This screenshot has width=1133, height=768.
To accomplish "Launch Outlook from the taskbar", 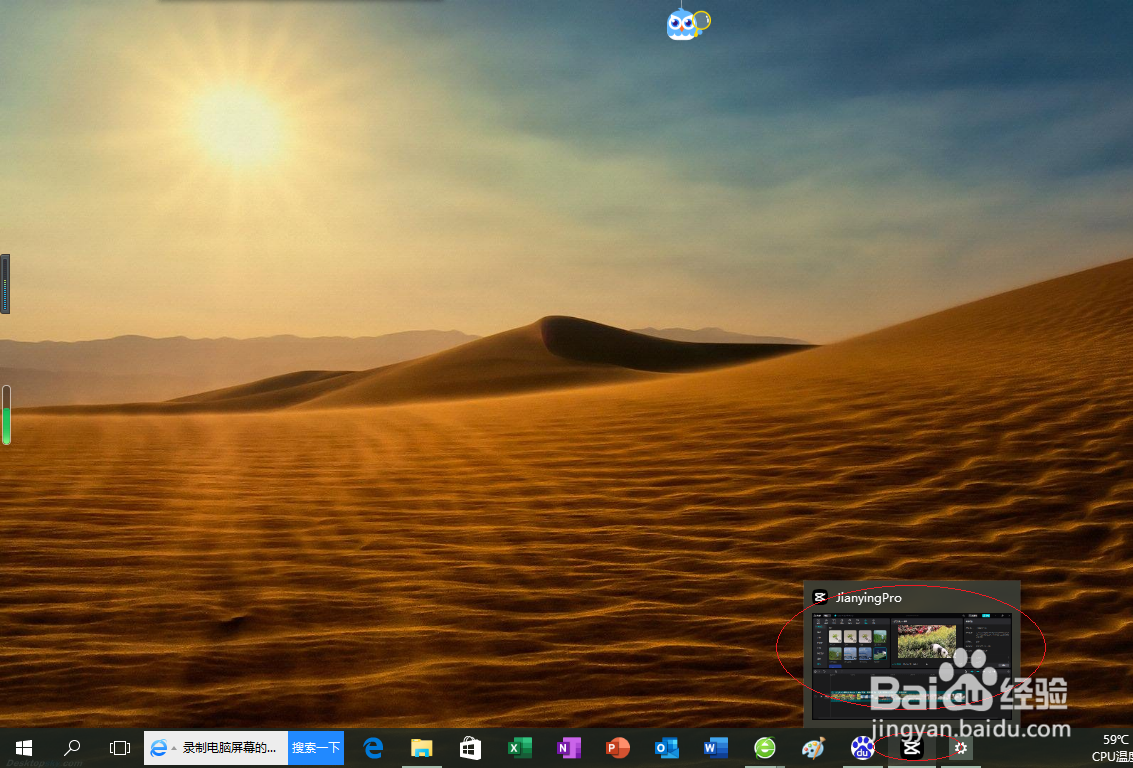I will (x=666, y=748).
